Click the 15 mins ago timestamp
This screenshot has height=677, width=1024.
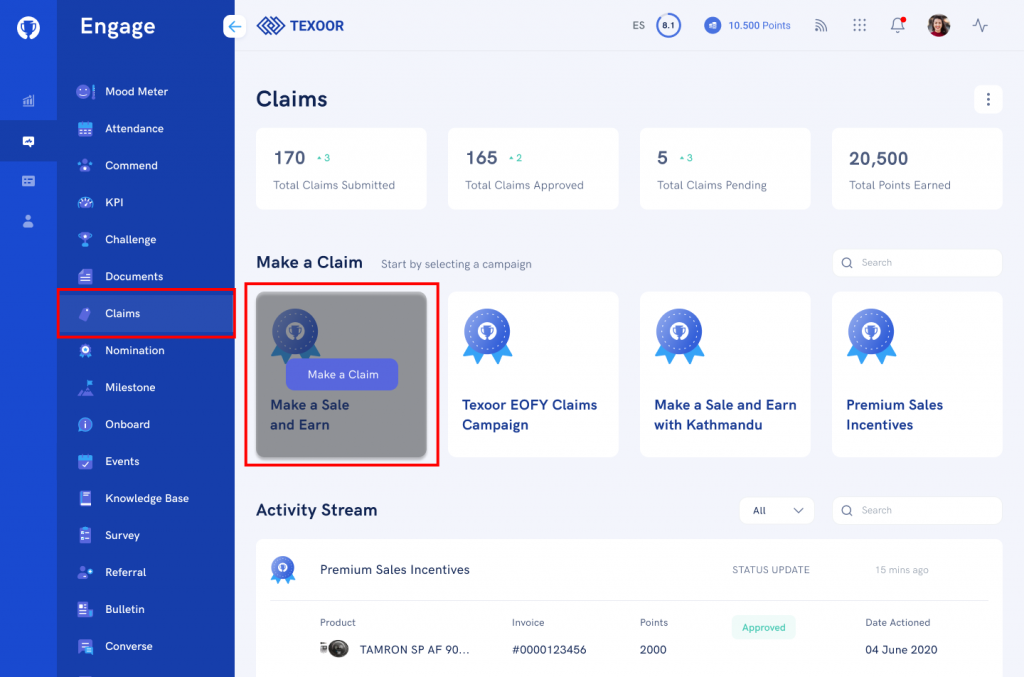[901, 570]
